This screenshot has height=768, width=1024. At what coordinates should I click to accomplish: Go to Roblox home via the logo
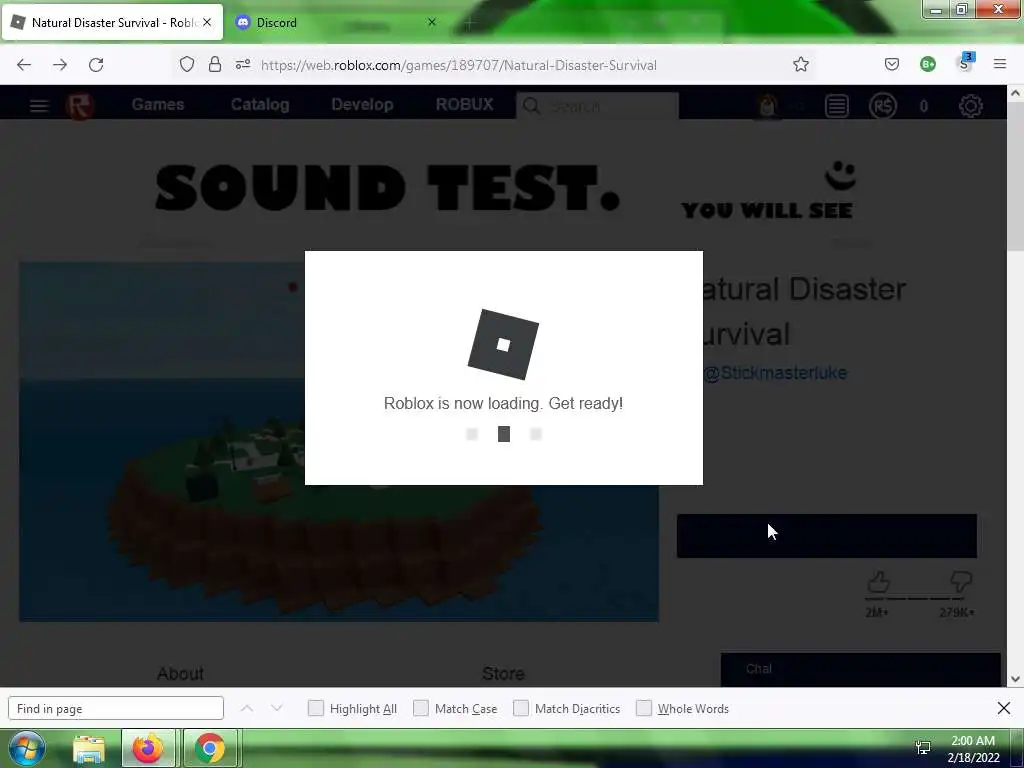coord(80,106)
